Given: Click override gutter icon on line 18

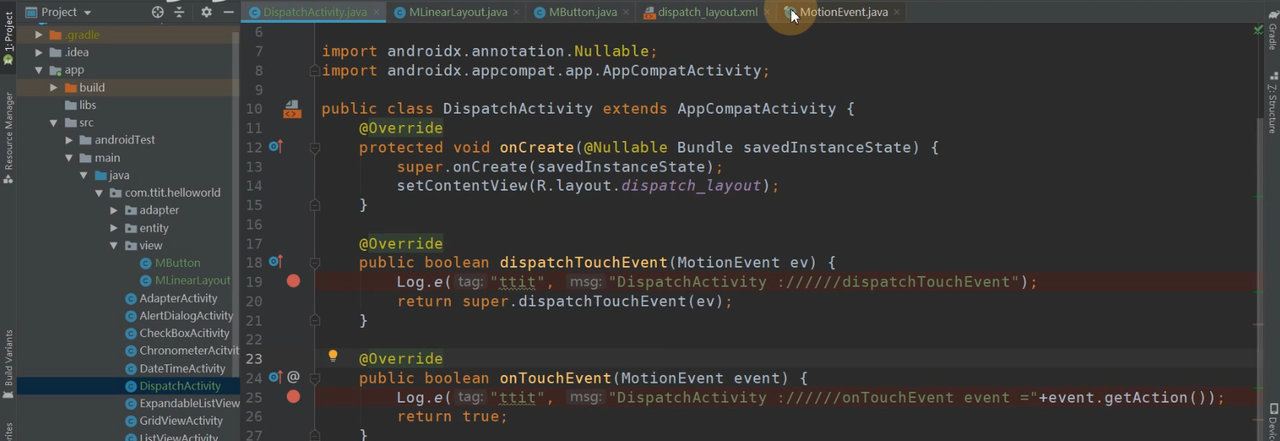Looking at the screenshot, I should point(276,262).
